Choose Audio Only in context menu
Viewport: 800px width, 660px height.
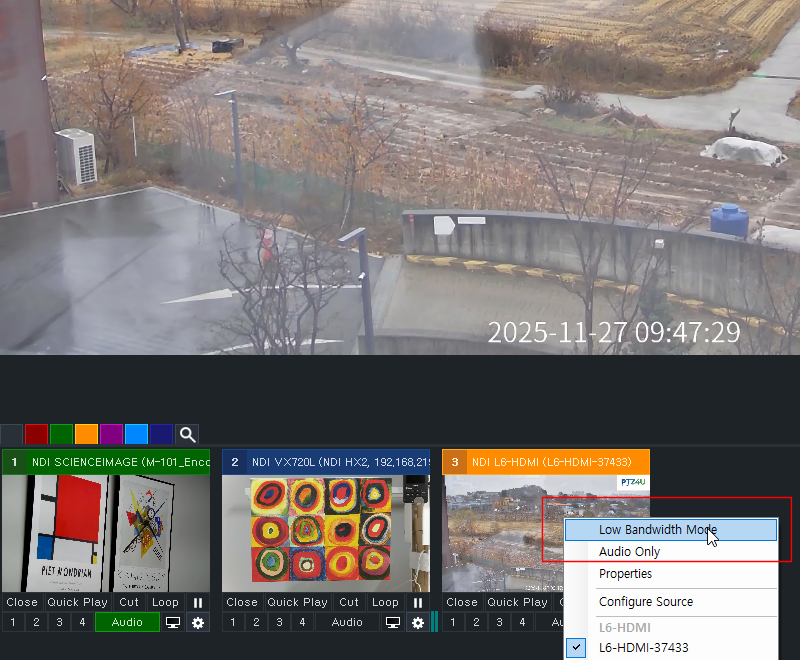[671, 551]
